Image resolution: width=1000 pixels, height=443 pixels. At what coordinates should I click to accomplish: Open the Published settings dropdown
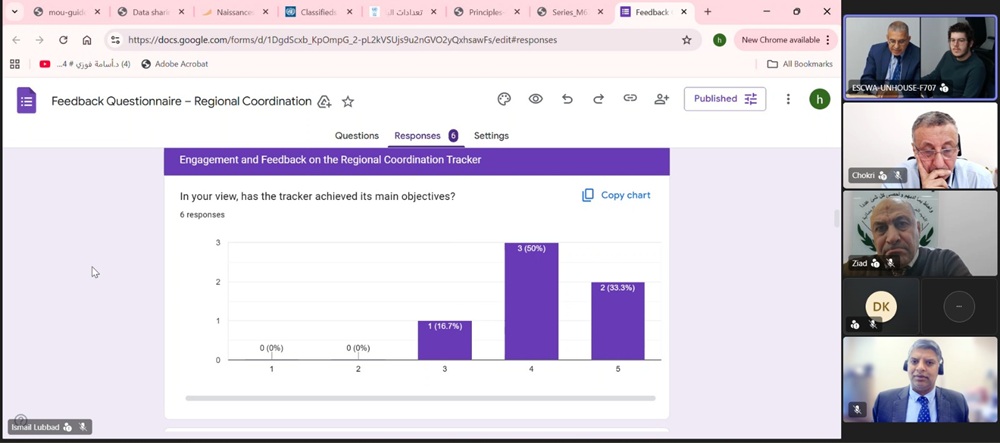[725, 99]
